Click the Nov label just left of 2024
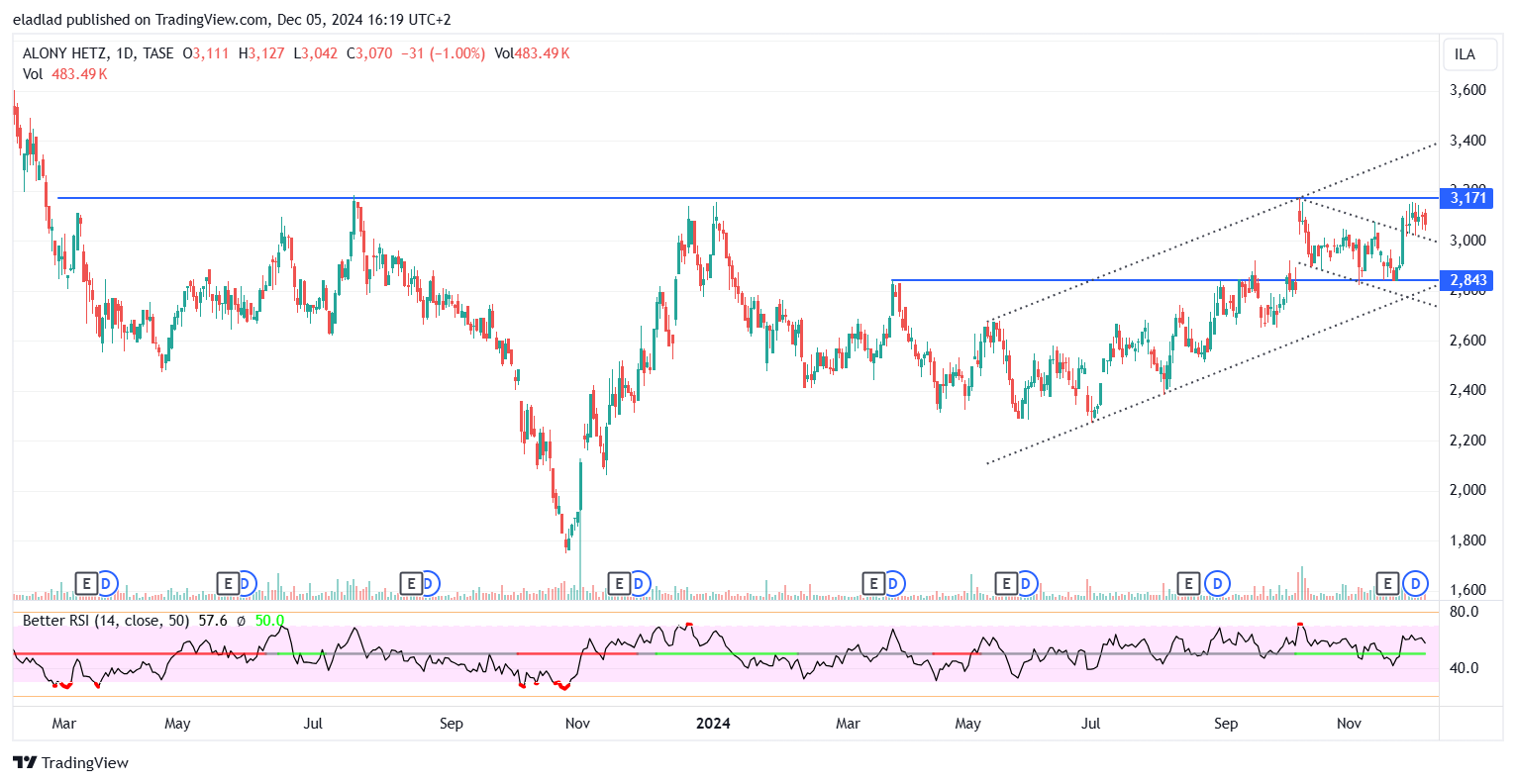1516x784 pixels. (577, 724)
